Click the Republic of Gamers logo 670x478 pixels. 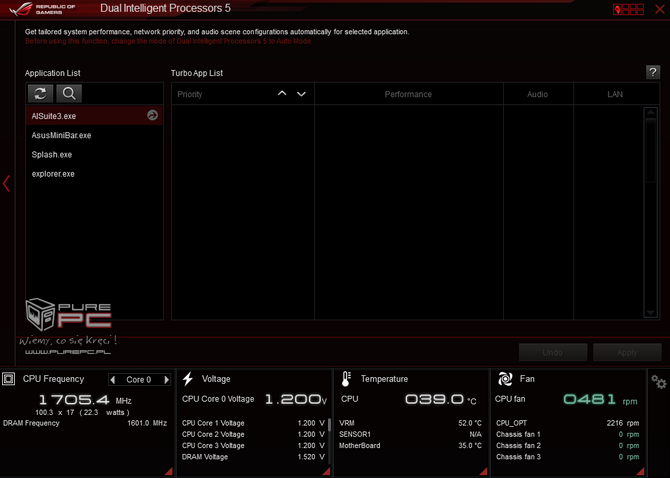pos(42,9)
